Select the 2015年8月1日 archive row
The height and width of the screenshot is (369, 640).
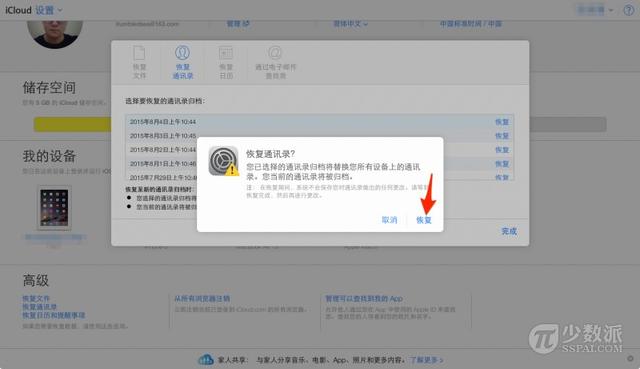(320, 164)
